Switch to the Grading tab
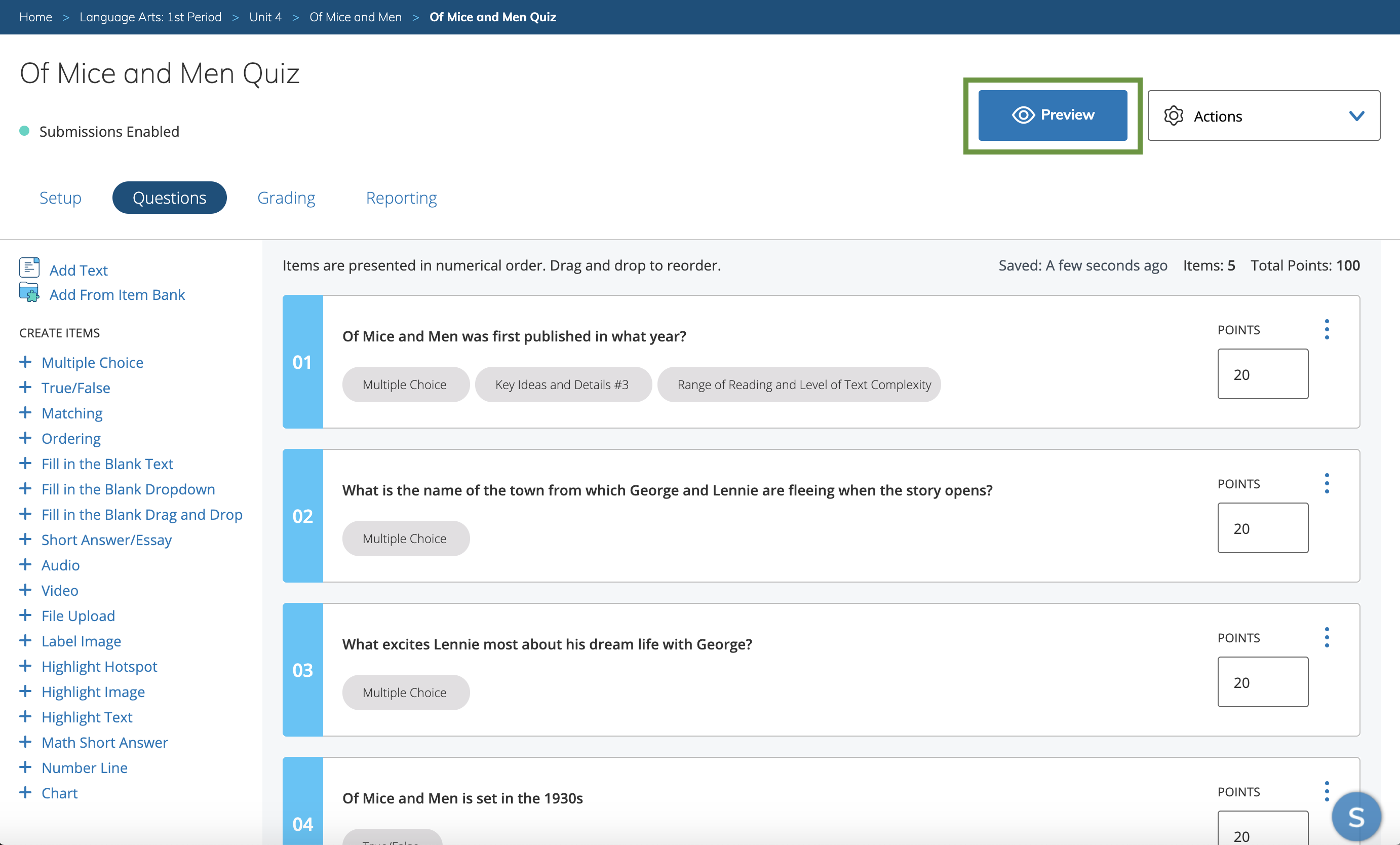This screenshot has height=845, width=1400. coord(286,197)
